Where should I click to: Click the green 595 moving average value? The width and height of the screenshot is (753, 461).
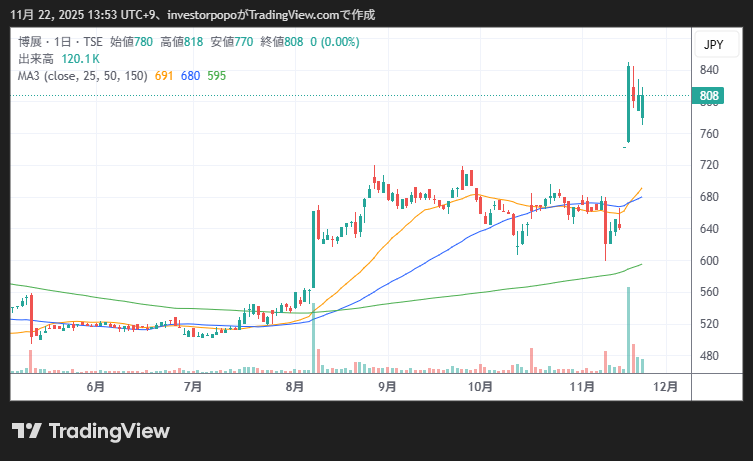tap(217, 75)
